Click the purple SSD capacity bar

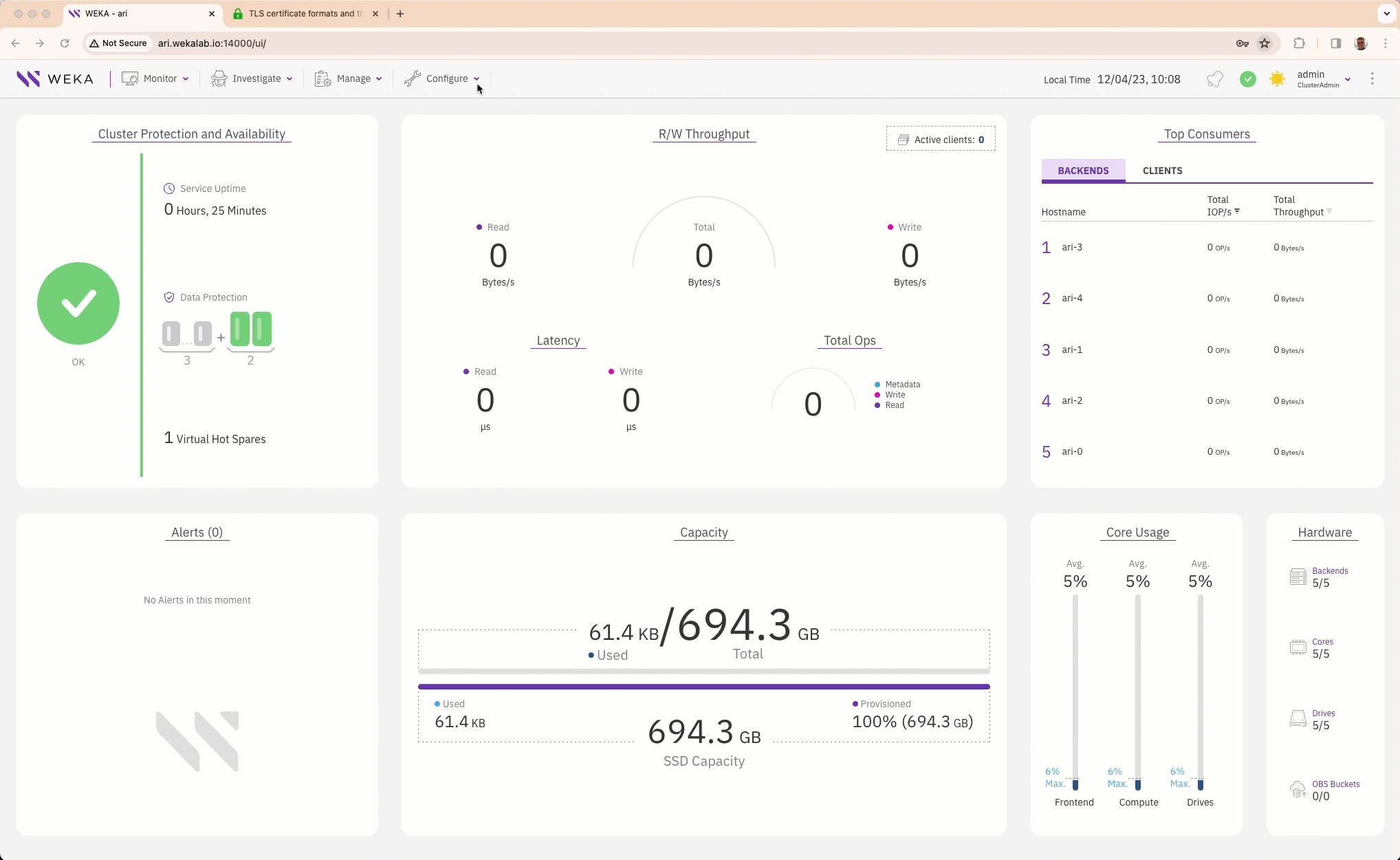pos(703,687)
